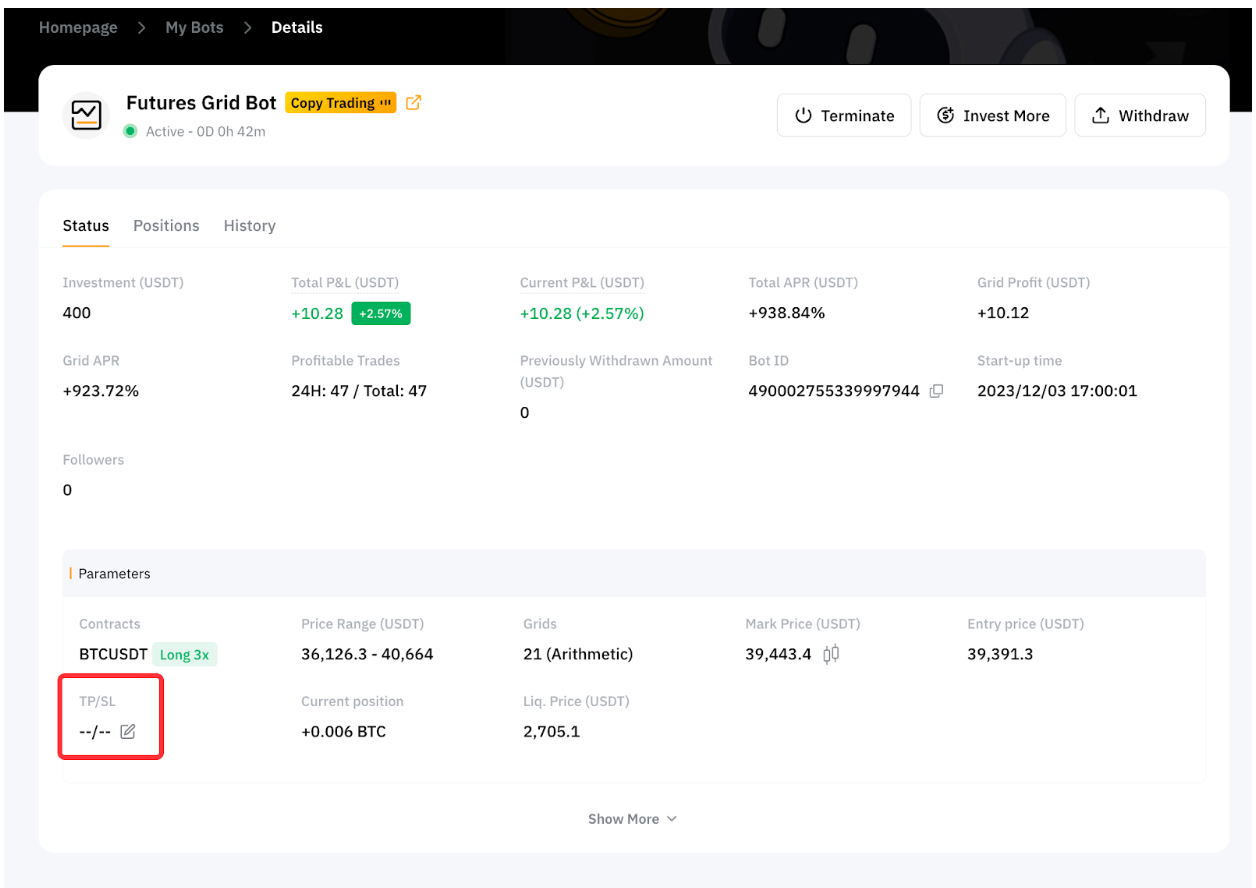The image size is (1256, 888).
Task: Terminate the grid bot
Action: tap(844, 116)
